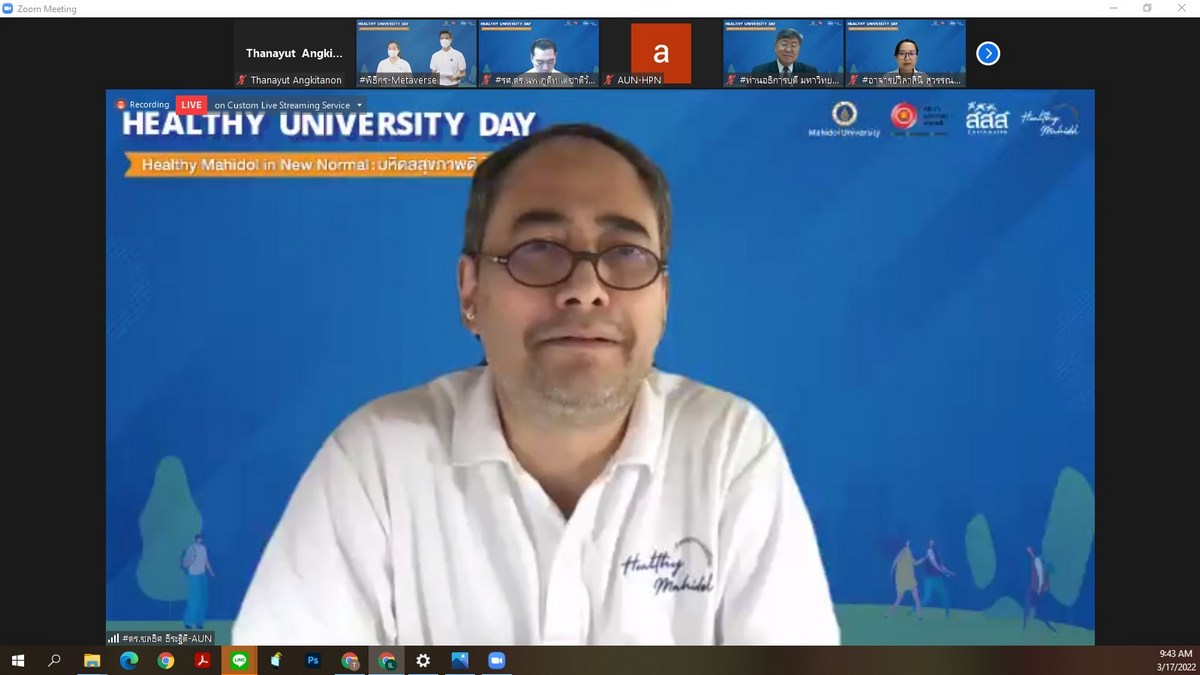Click the red Recording indicator icon
Screen dimensions: 1200x675
pos(121,105)
